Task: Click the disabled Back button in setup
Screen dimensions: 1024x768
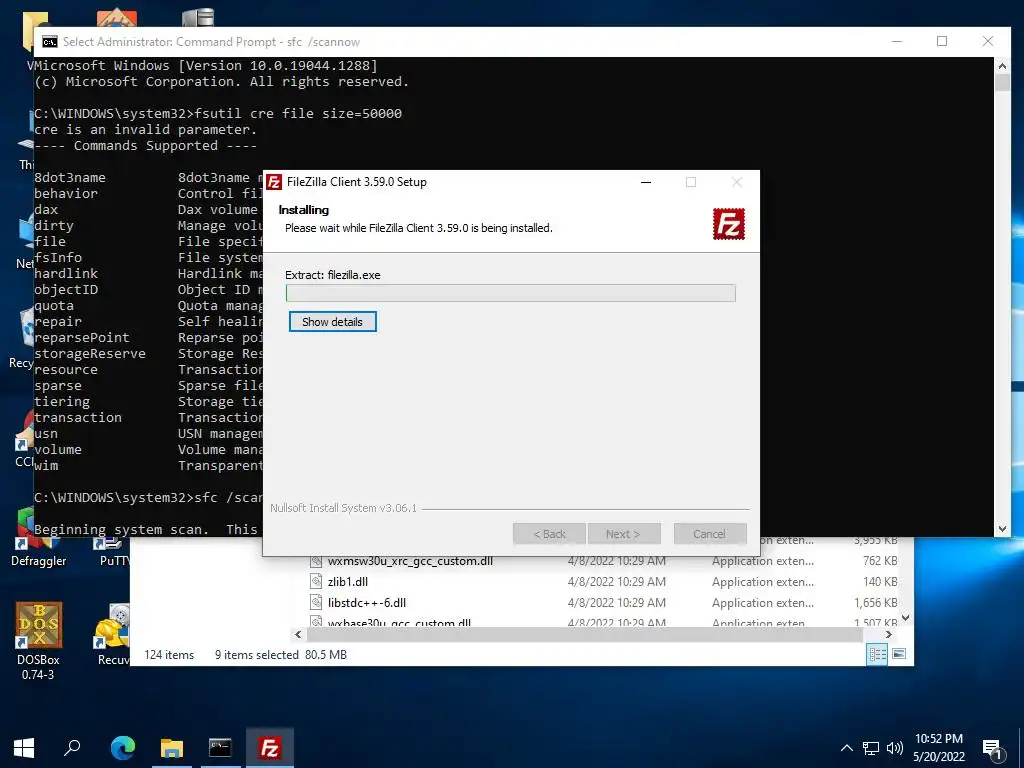Action: tap(549, 534)
